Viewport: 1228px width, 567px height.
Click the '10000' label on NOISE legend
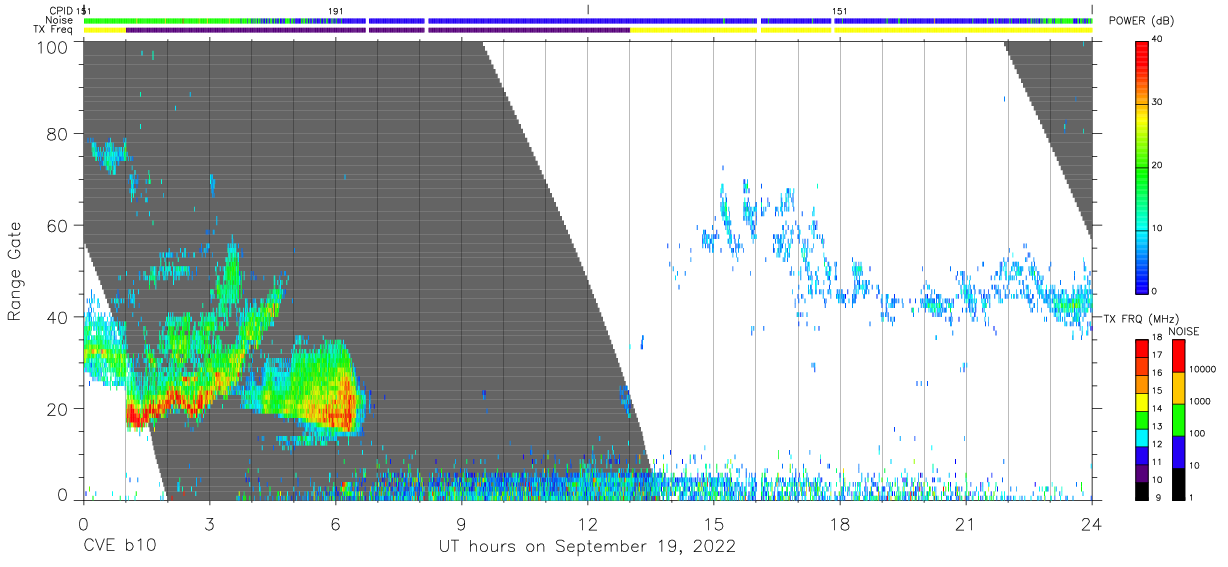click(1204, 369)
